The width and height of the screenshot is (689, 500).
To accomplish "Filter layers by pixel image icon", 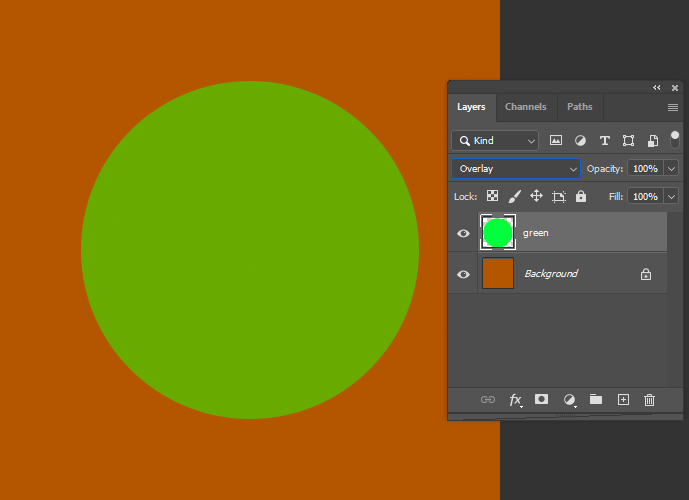I will (x=556, y=141).
